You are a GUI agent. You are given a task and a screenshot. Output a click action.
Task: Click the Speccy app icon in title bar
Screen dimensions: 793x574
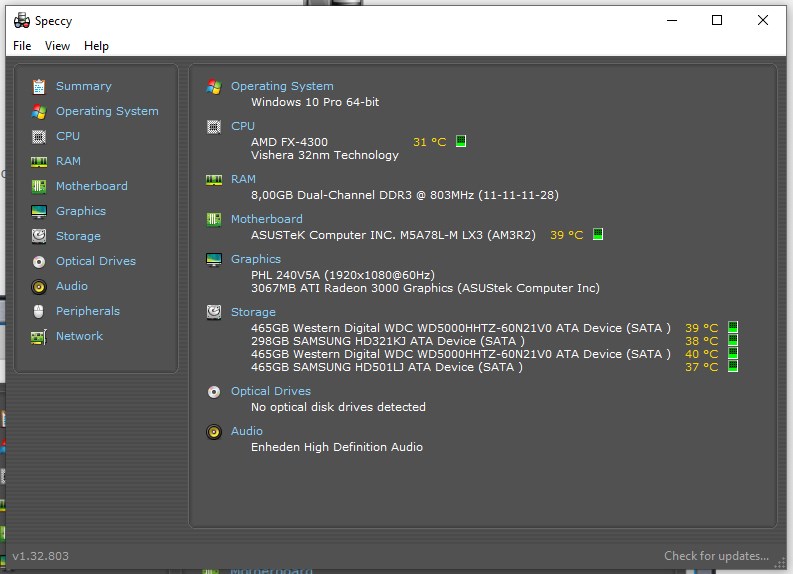point(22,21)
